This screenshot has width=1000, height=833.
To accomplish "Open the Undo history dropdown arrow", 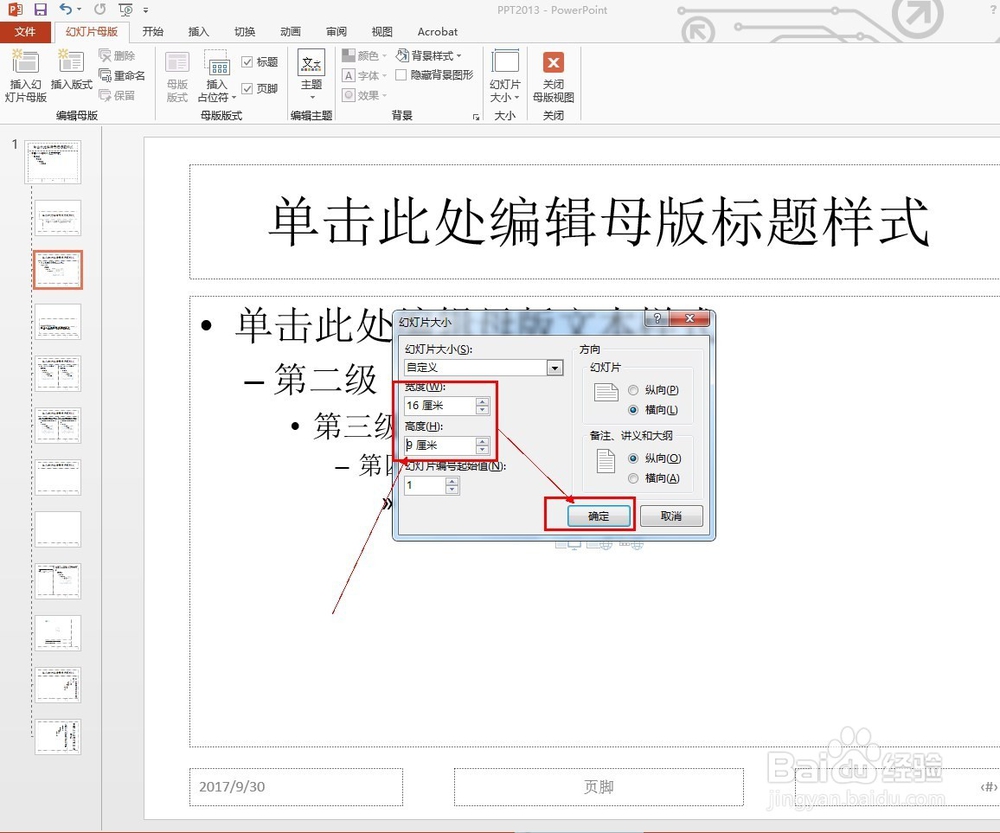I will click(79, 10).
